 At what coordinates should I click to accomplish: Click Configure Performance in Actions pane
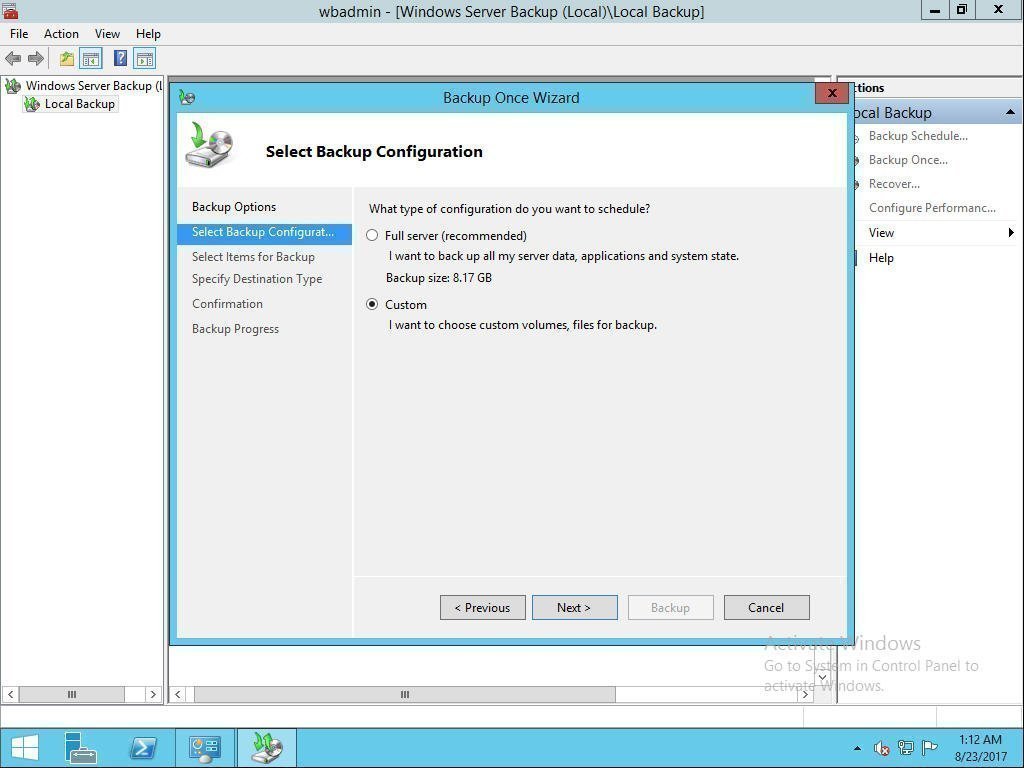932,208
